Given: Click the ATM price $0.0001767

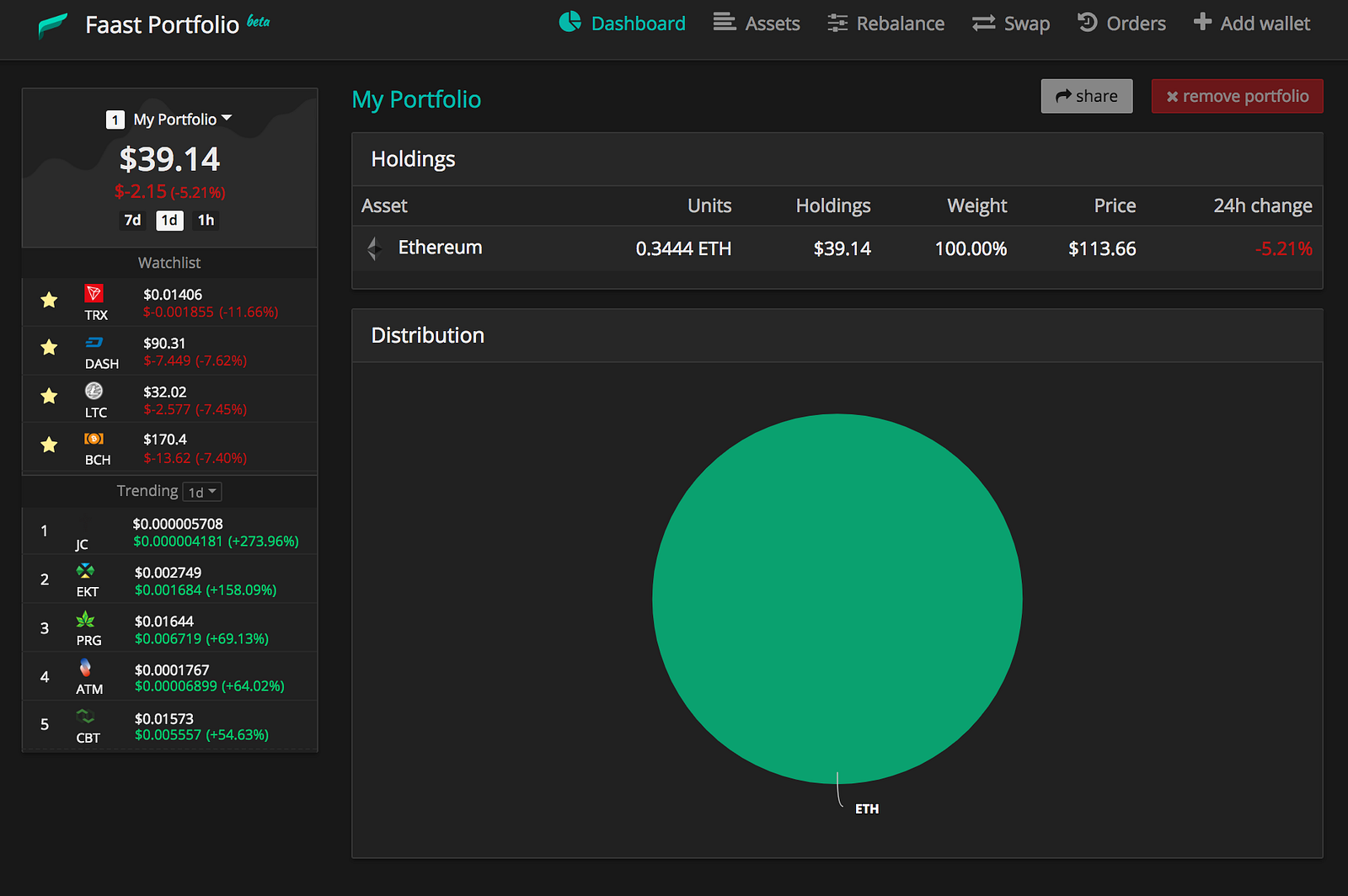Looking at the screenshot, I should [172, 670].
